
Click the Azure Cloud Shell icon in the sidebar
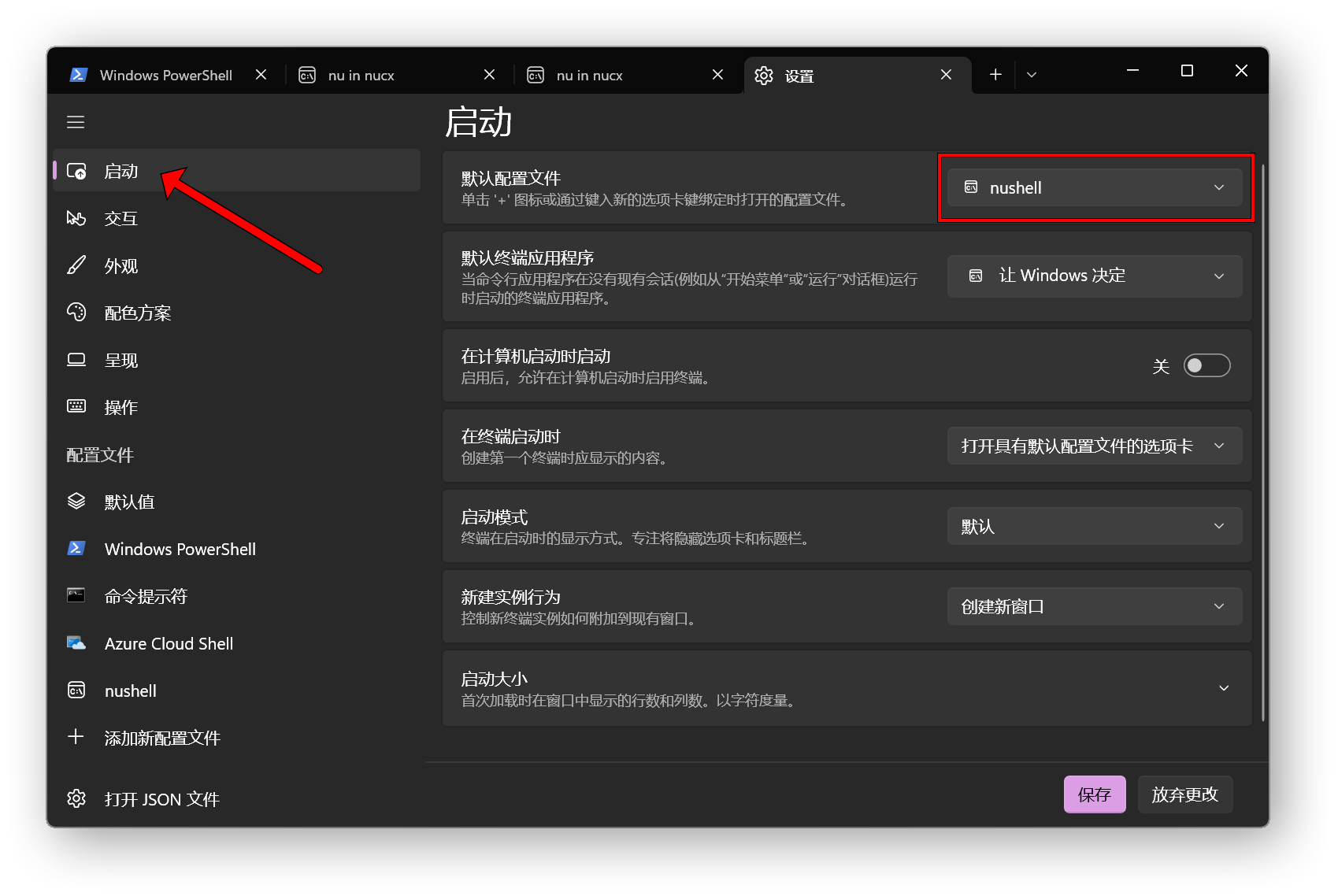[x=76, y=642]
